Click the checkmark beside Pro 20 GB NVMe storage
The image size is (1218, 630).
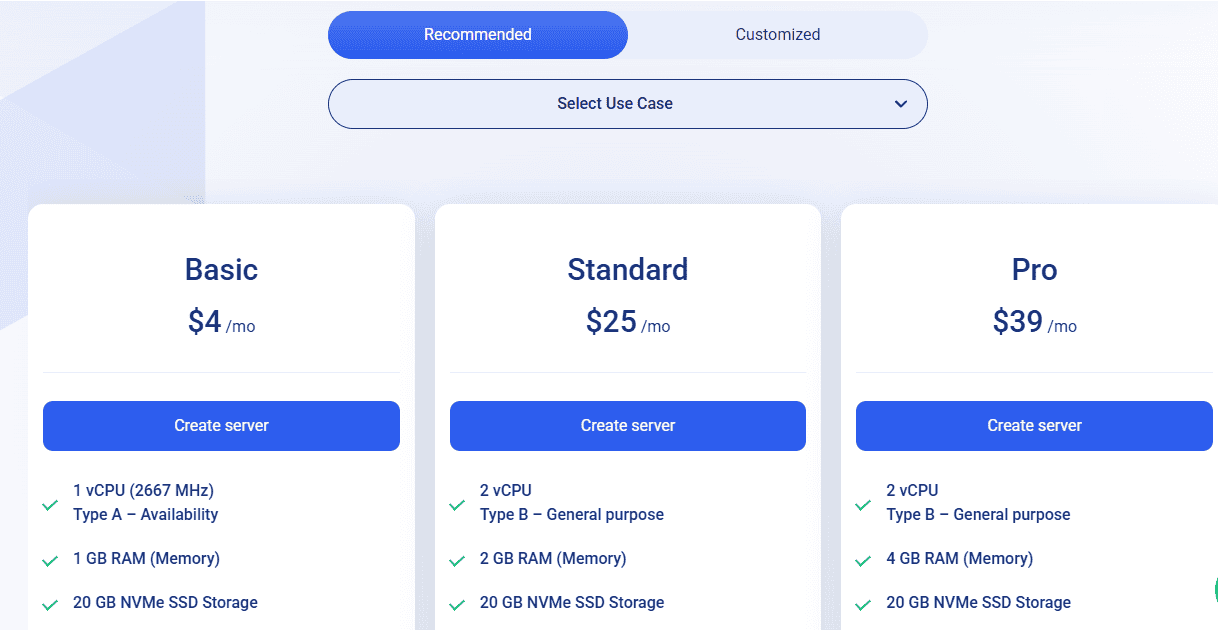(x=863, y=605)
